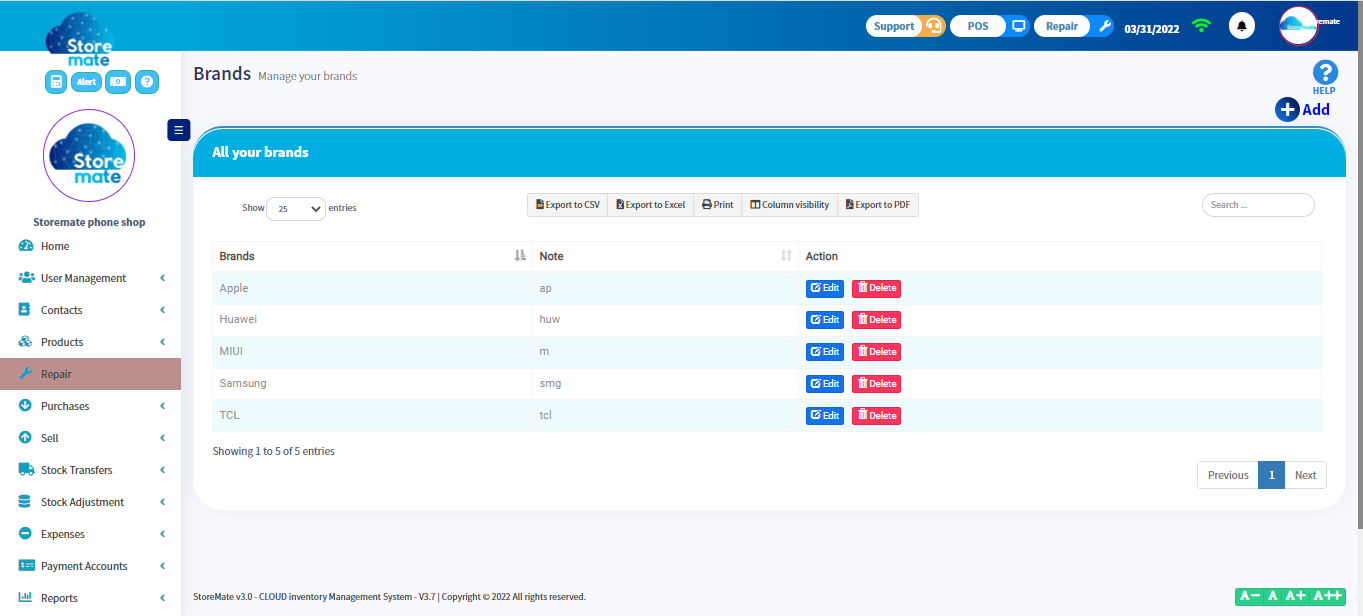The height and width of the screenshot is (616, 1363).
Task: Expand the Stock Transfers menu chevron
Action: (x=162, y=470)
